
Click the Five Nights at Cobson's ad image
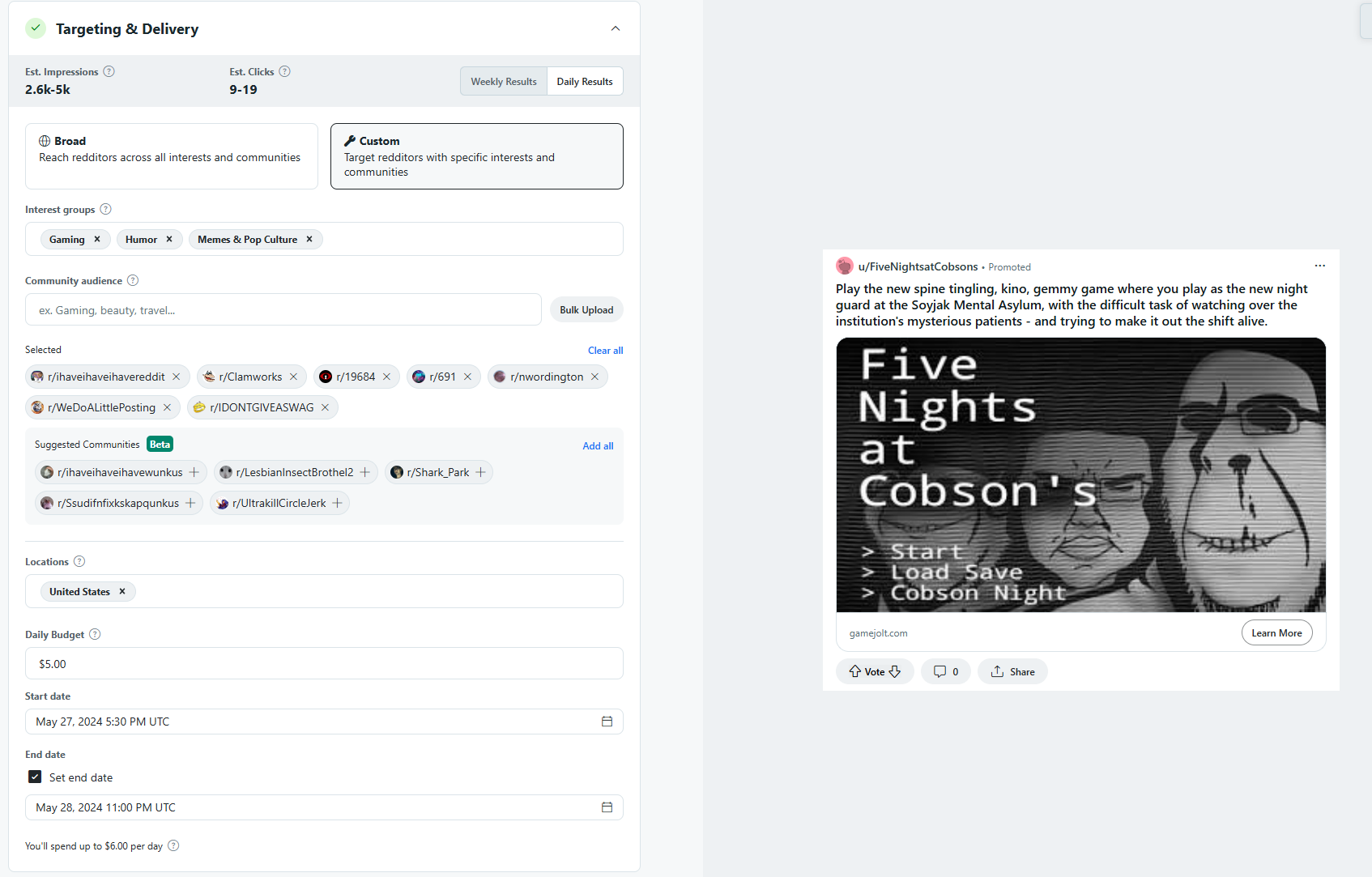point(1081,475)
